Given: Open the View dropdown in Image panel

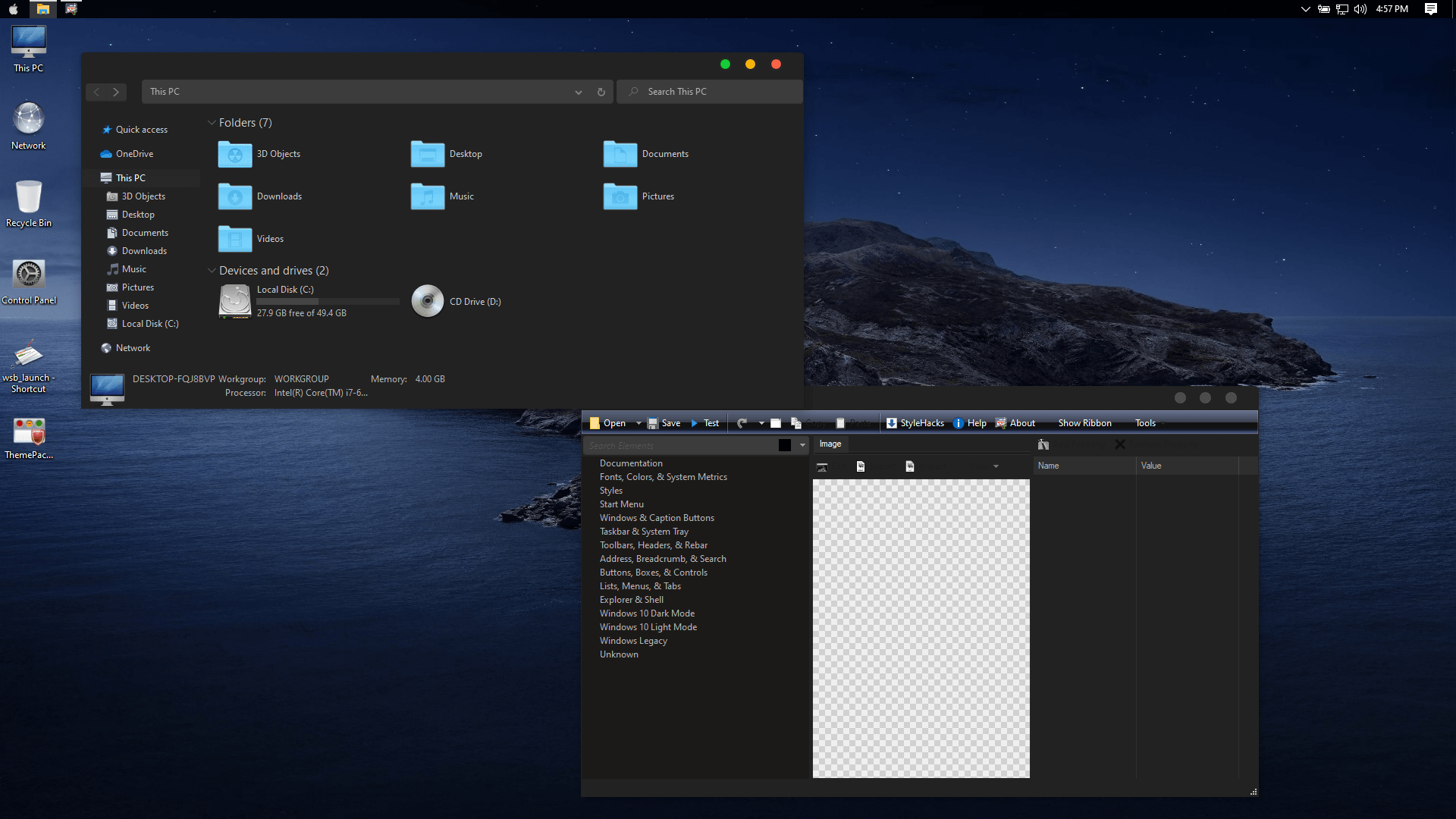Looking at the screenshot, I should [x=996, y=466].
